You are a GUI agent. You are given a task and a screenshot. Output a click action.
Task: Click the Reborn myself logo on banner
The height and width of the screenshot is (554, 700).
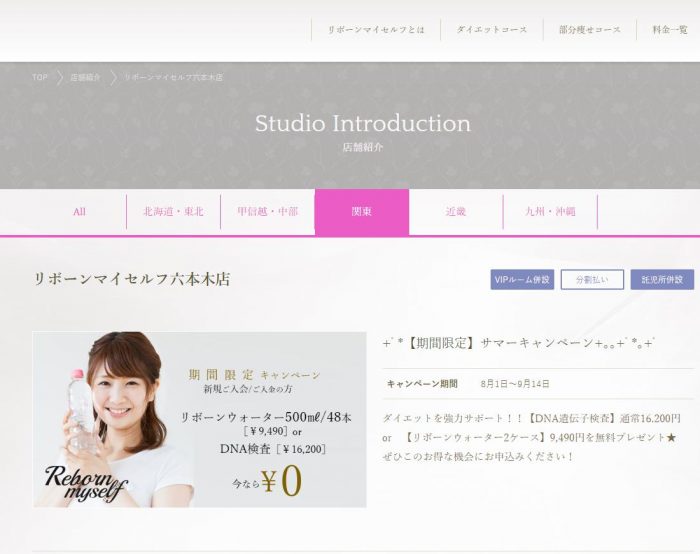pyautogui.click(x=86, y=483)
